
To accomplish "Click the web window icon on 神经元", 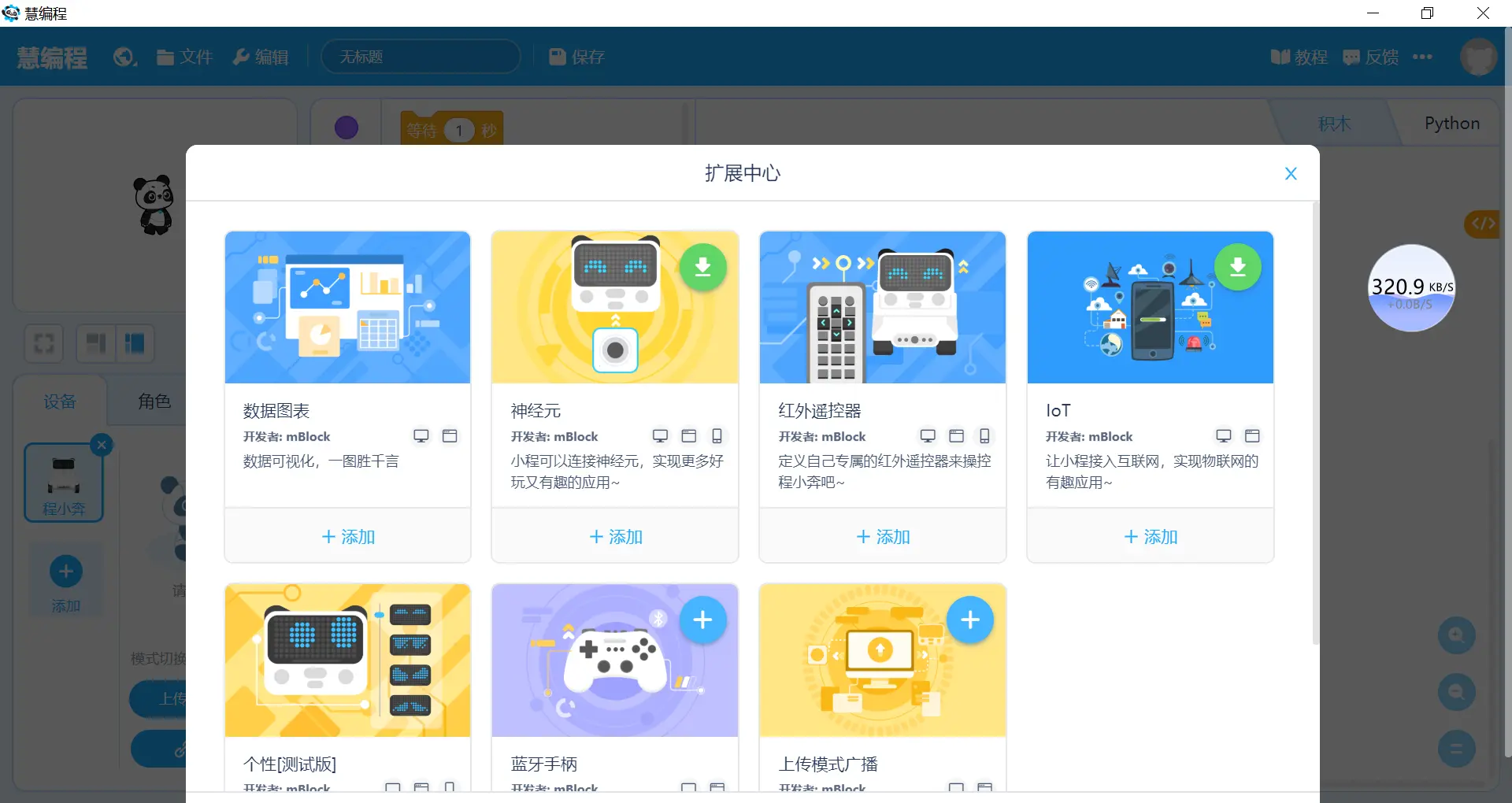I will (688, 436).
